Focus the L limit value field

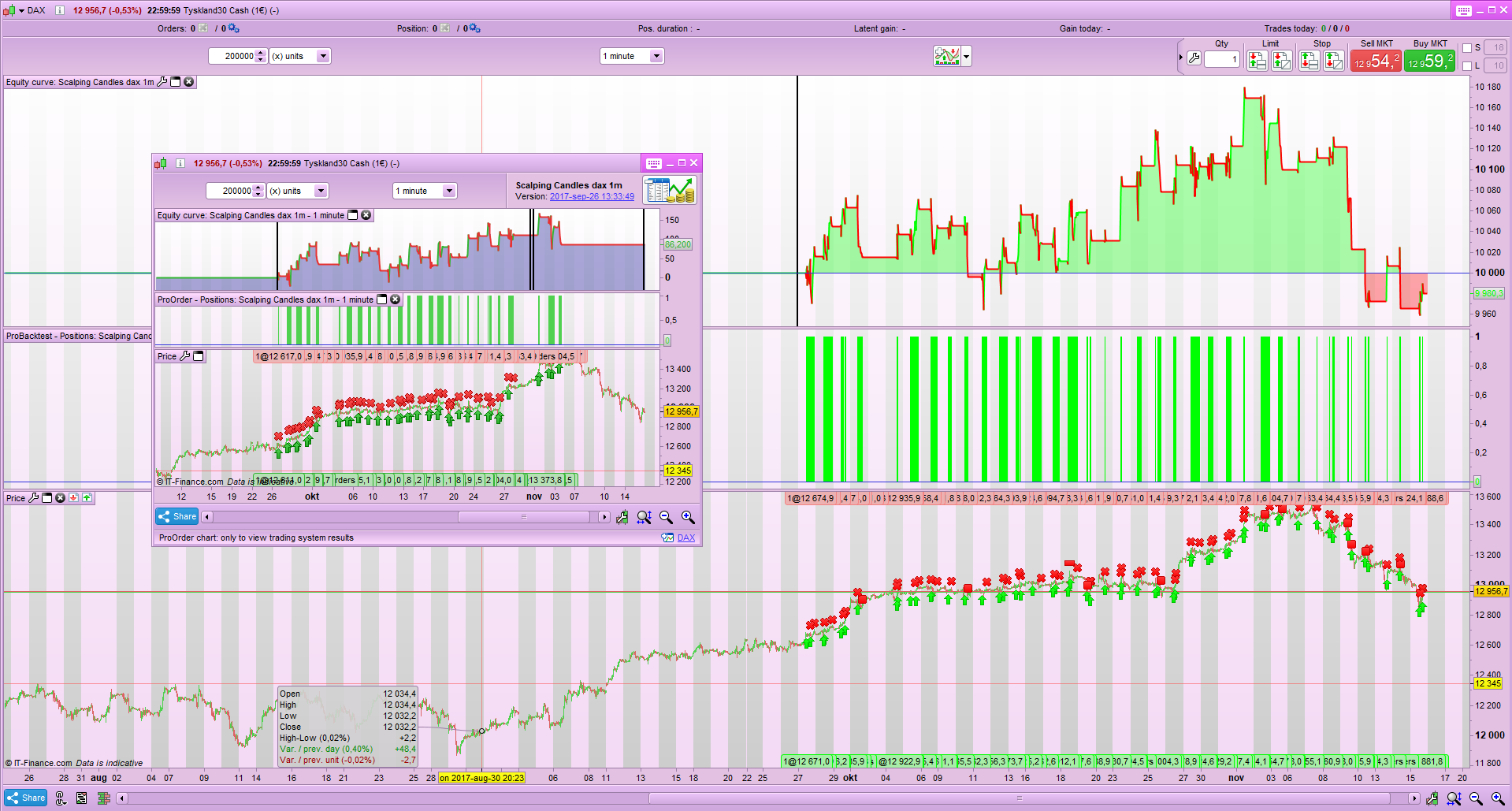(1495, 66)
